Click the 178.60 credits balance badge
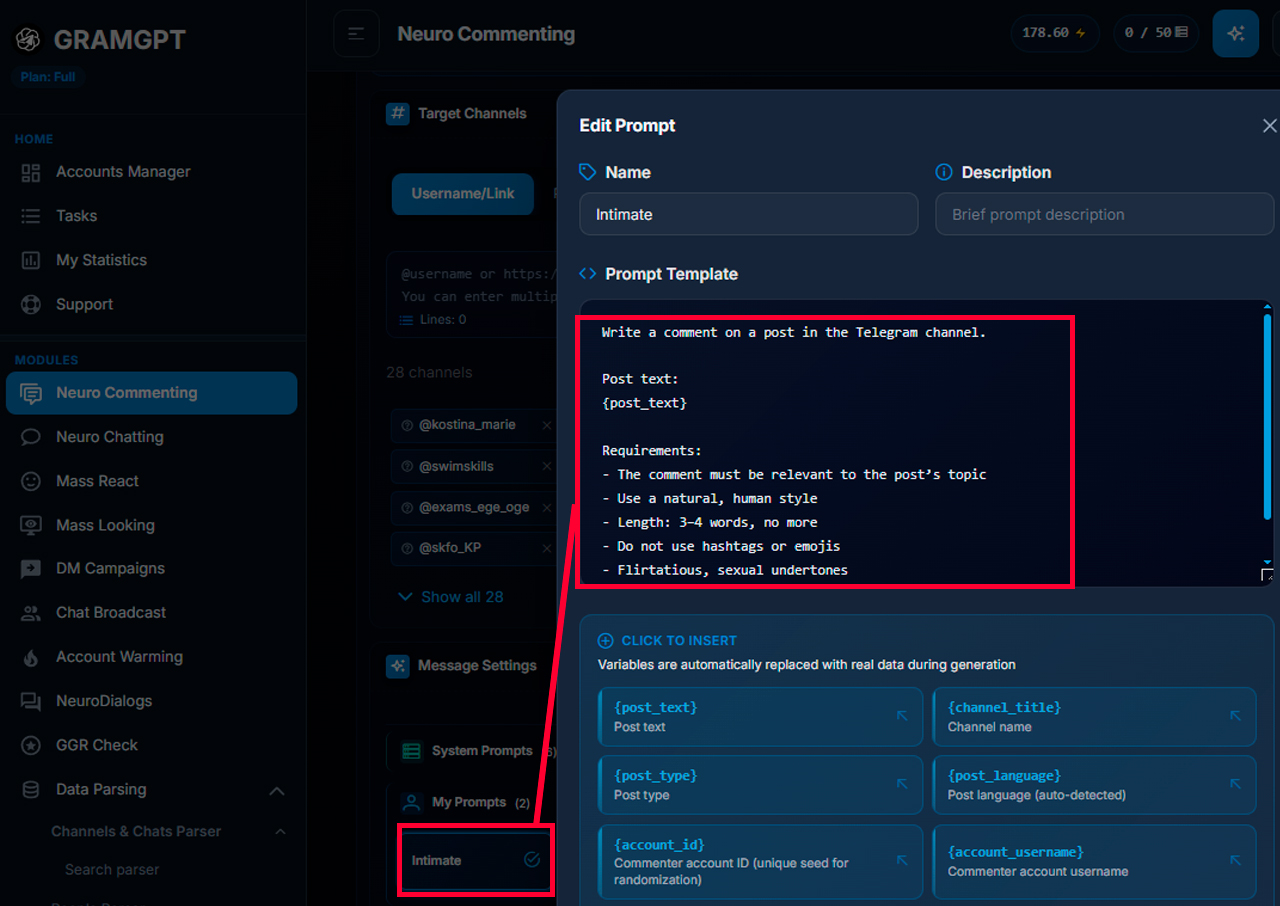 click(1054, 33)
